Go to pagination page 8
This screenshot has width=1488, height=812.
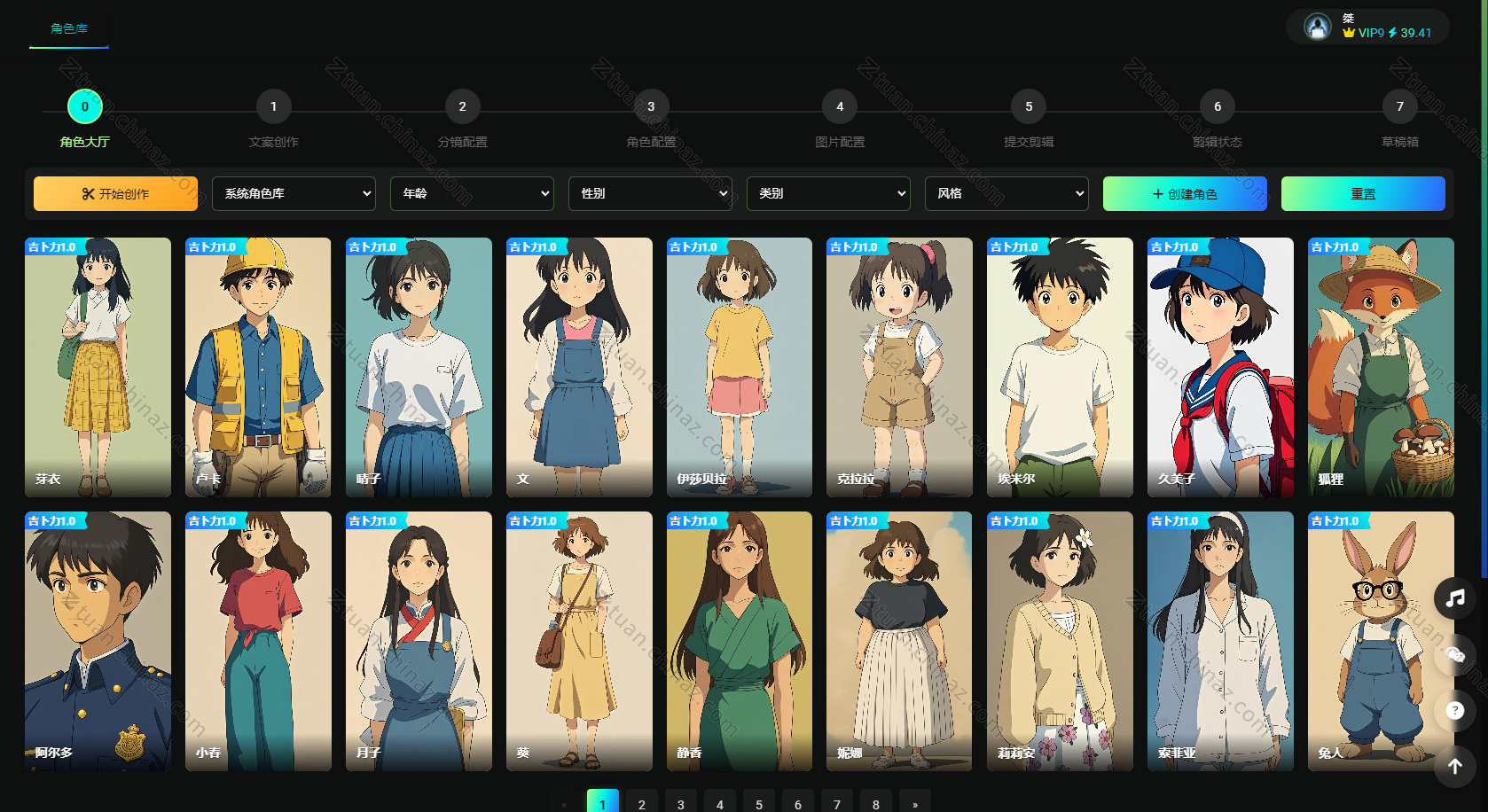click(x=876, y=802)
